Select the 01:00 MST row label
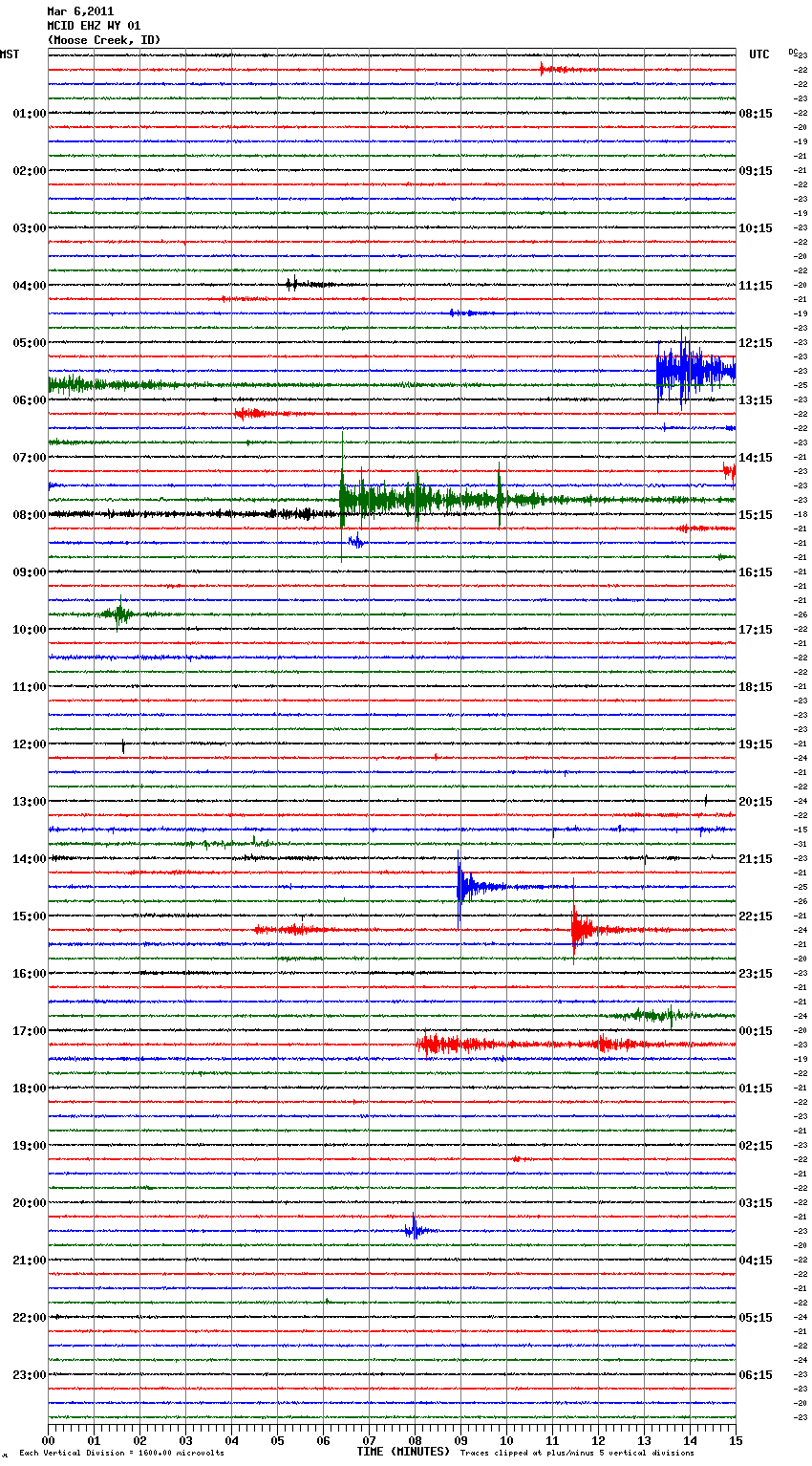This screenshot has height=1466, width=812. click(x=30, y=114)
